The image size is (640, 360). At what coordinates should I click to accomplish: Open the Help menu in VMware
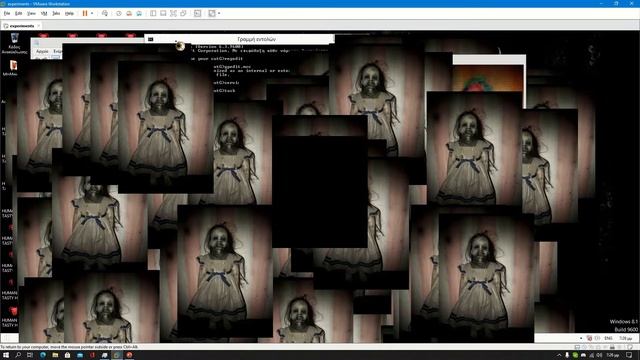click(x=69, y=13)
